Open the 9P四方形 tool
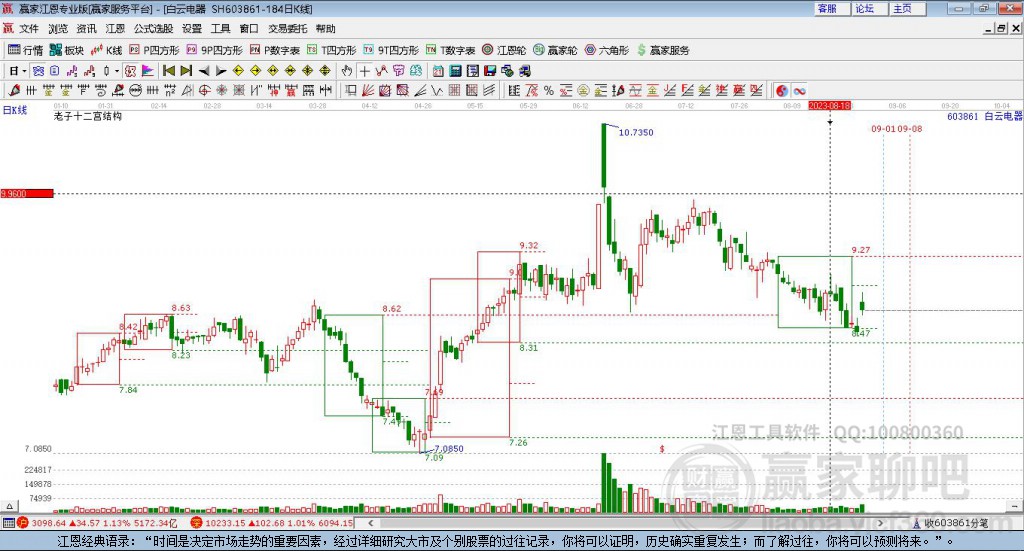This screenshot has width=1024, height=551. point(214,50)
